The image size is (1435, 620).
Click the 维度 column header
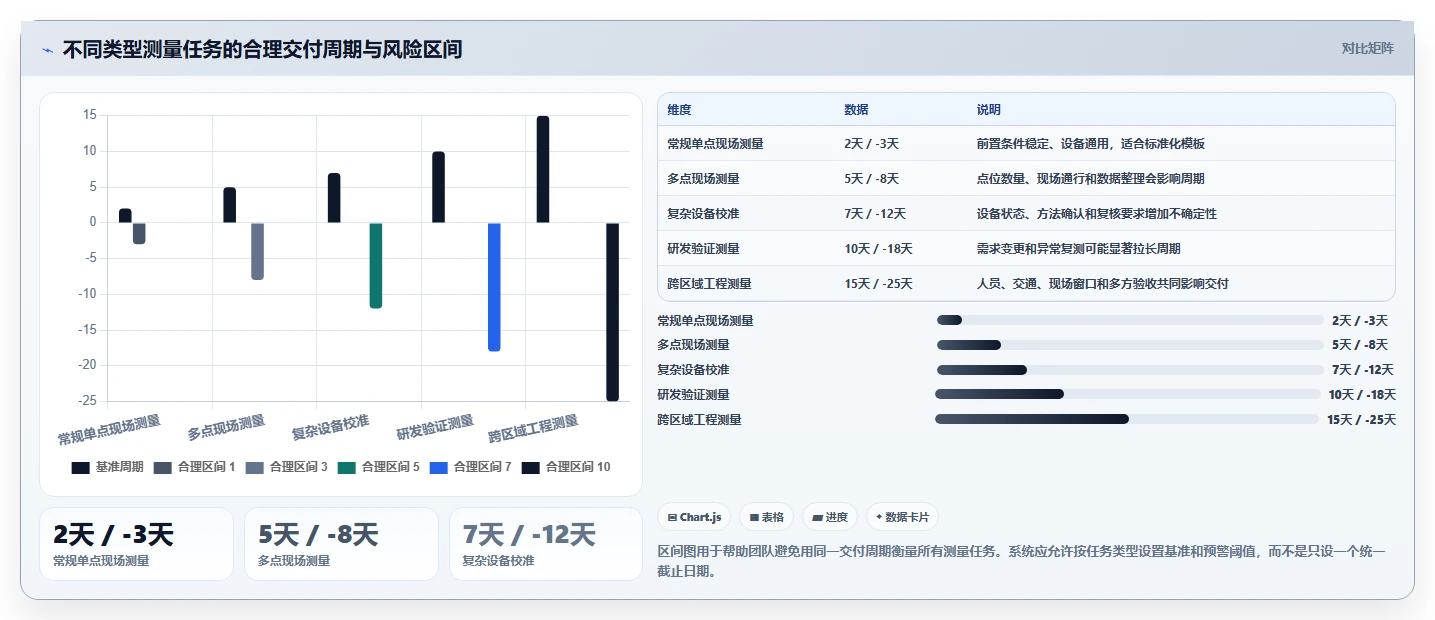(679, 110)
